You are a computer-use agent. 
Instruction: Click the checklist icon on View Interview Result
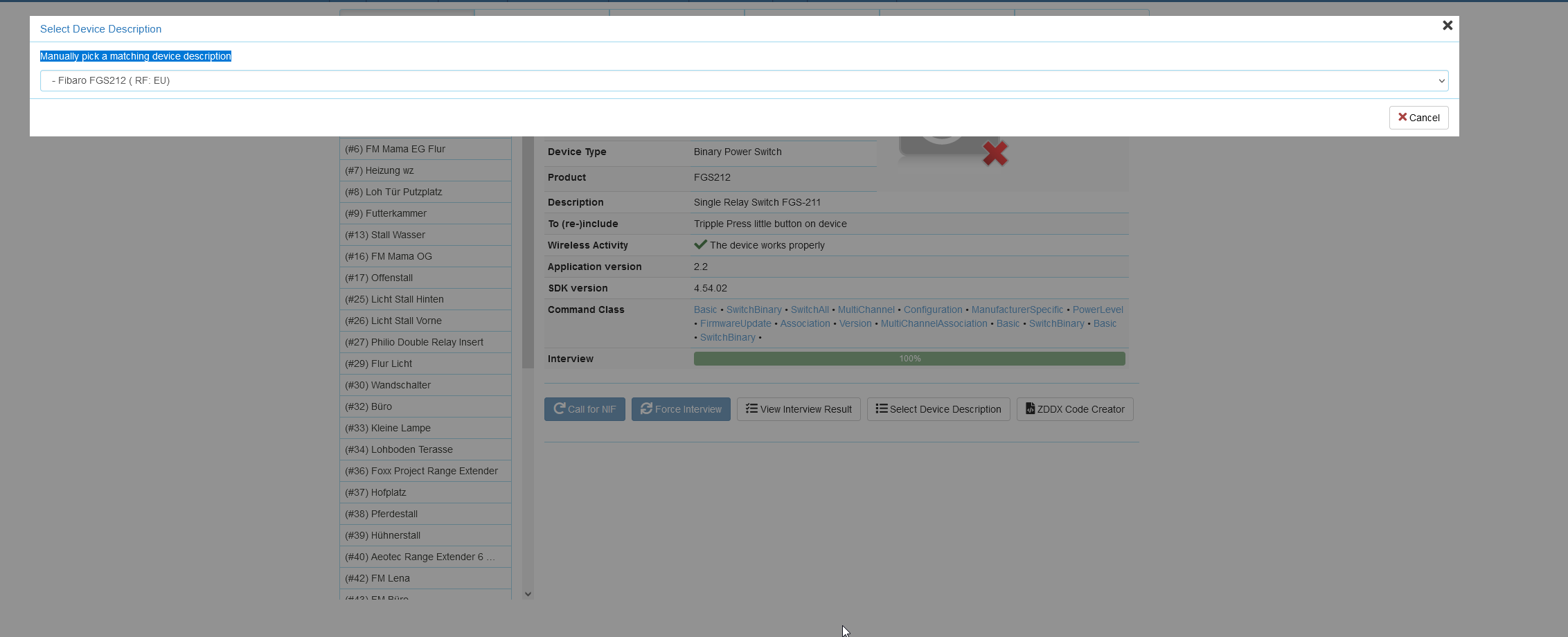coord(751,409)
